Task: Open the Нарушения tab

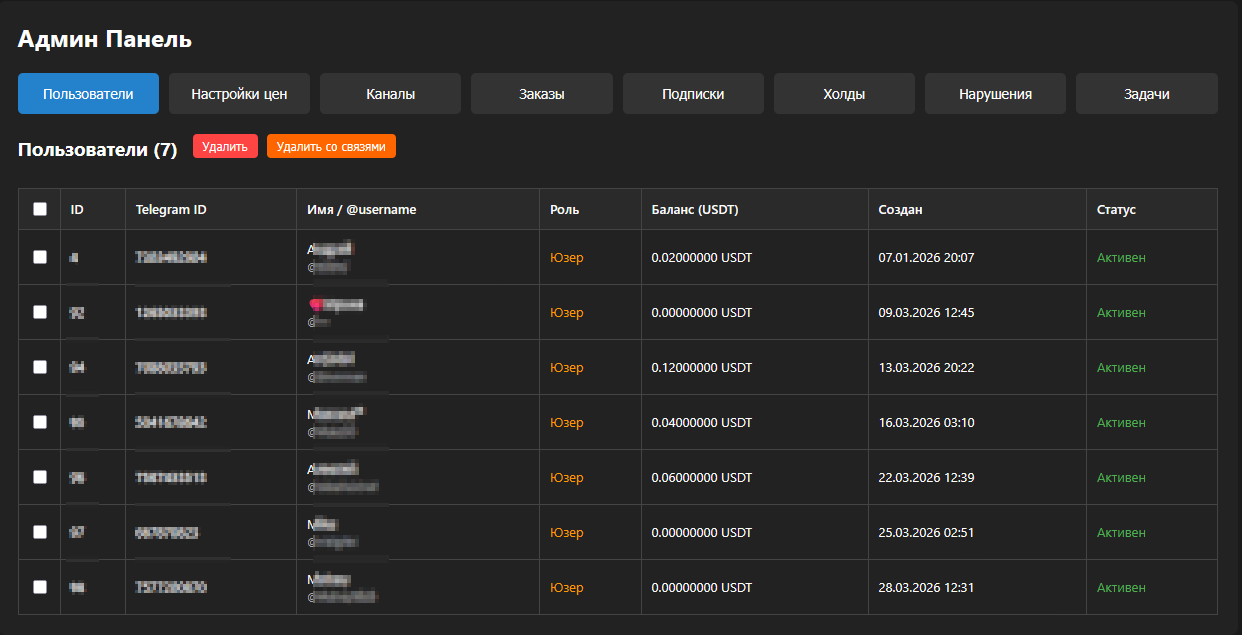Action: pyautogui.click(x=995, y=94)
